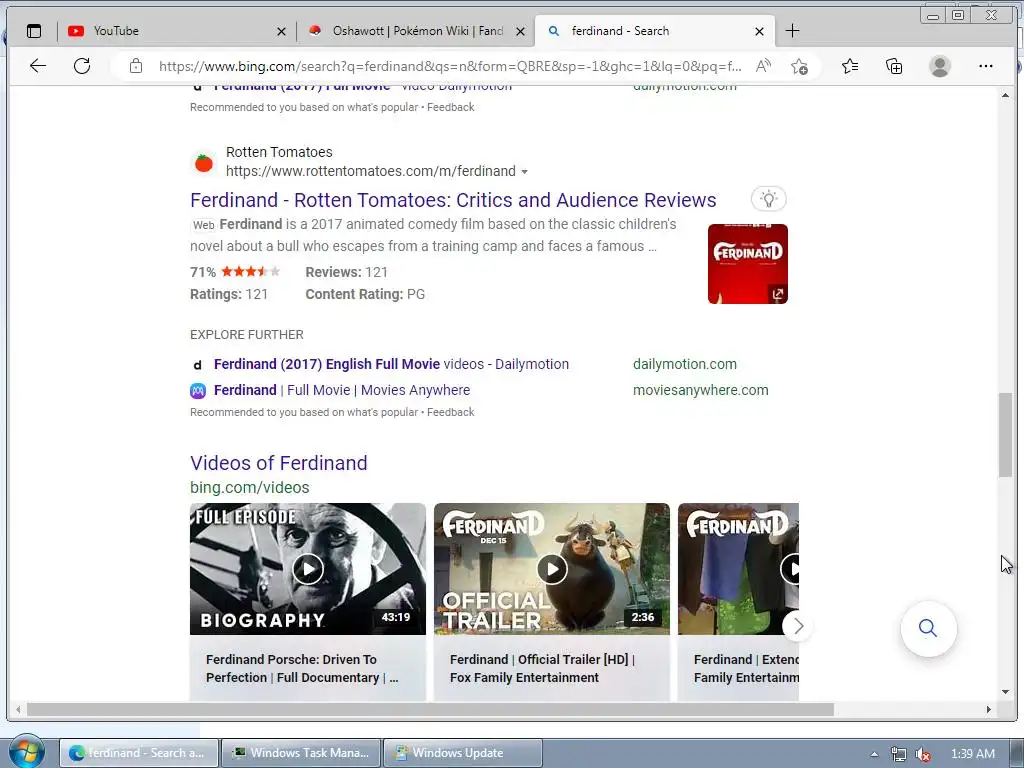This screenshot has width=1024, height=768.
Task: Click the 71% star rating
Action: point(235,272)
